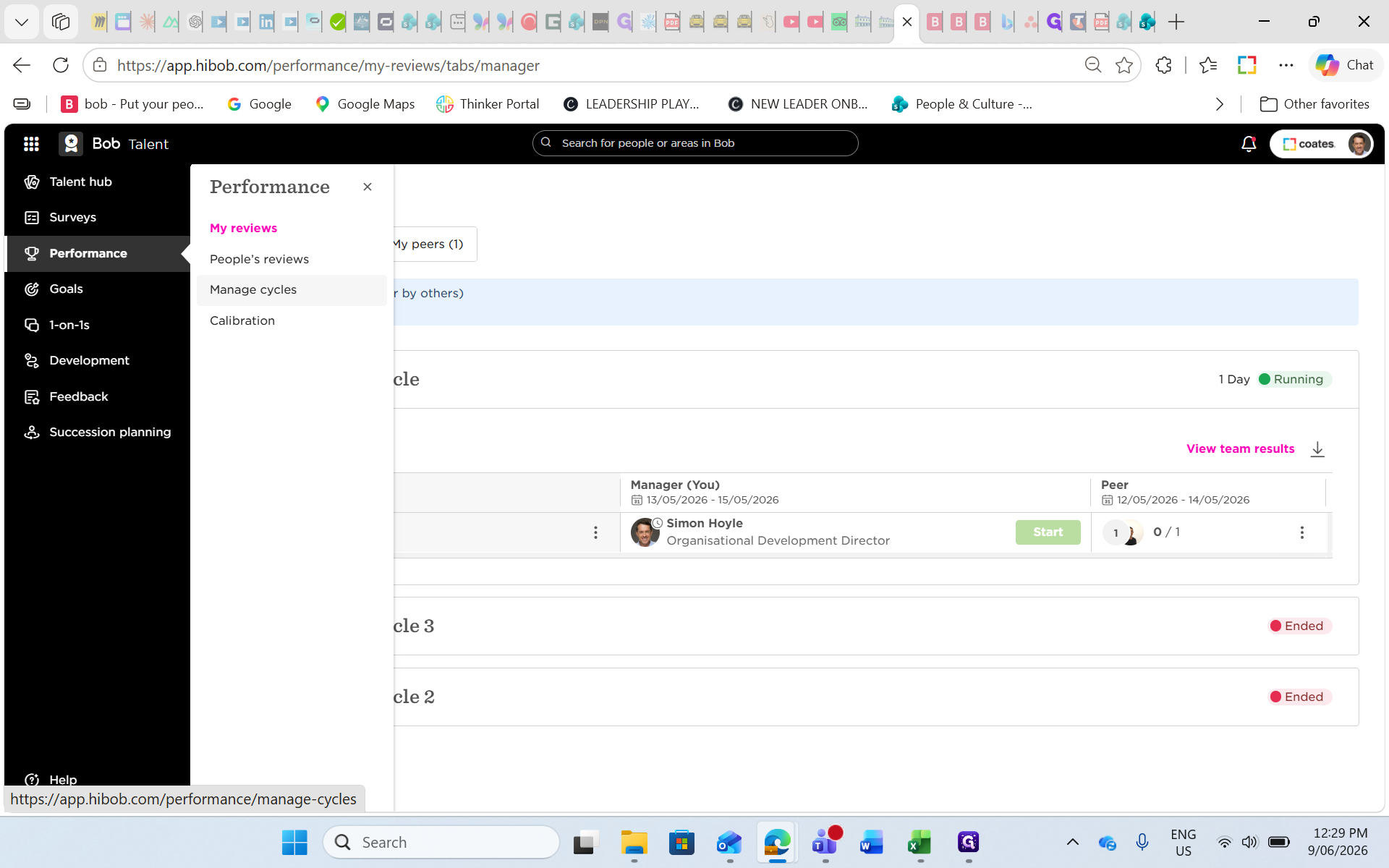Start Simon Hoyle's manager review
1389x868 pixels.
pos(1048,532)
